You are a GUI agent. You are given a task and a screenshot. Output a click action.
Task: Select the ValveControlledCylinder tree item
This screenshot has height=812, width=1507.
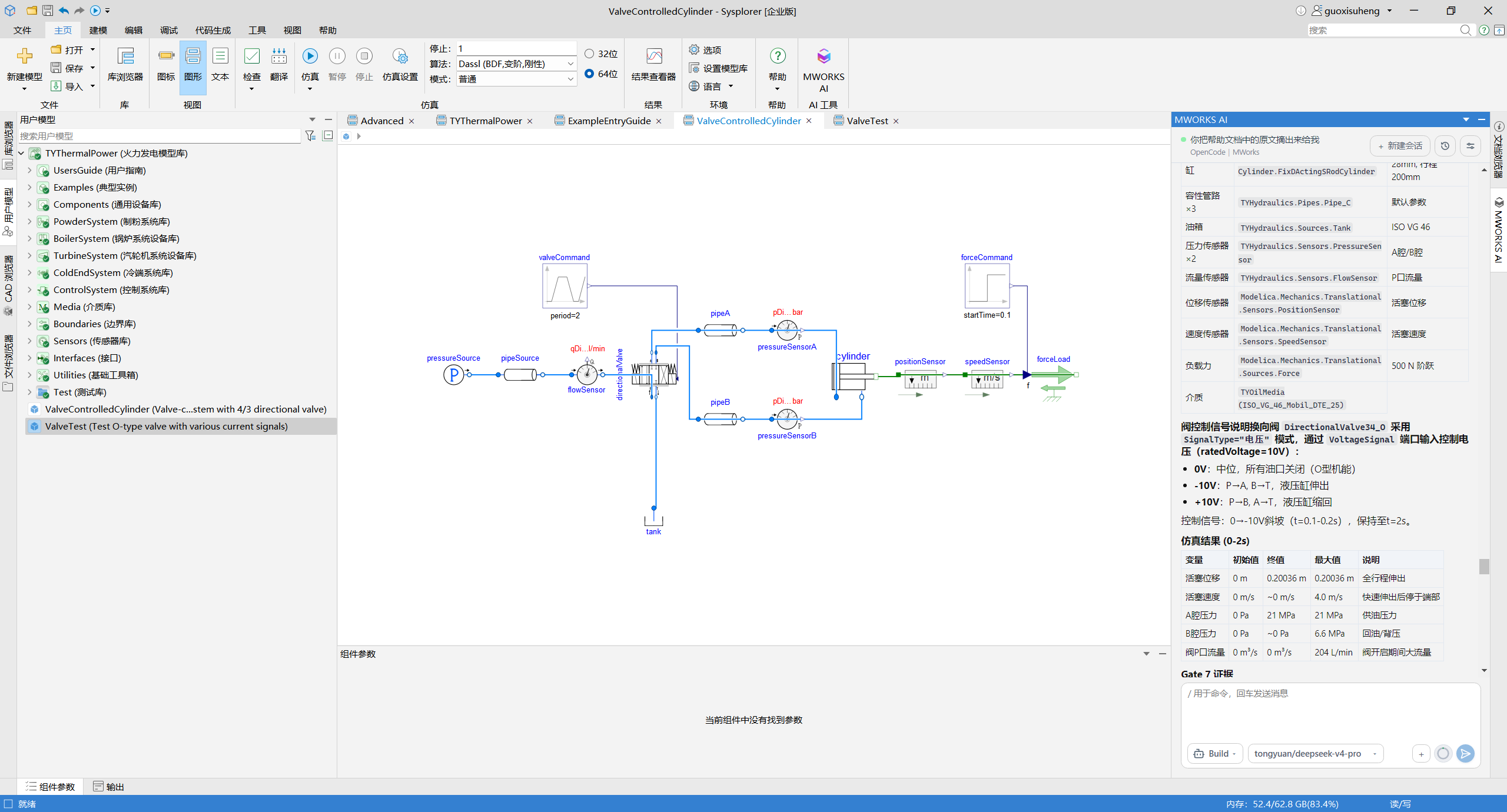[x=185, y=409]
